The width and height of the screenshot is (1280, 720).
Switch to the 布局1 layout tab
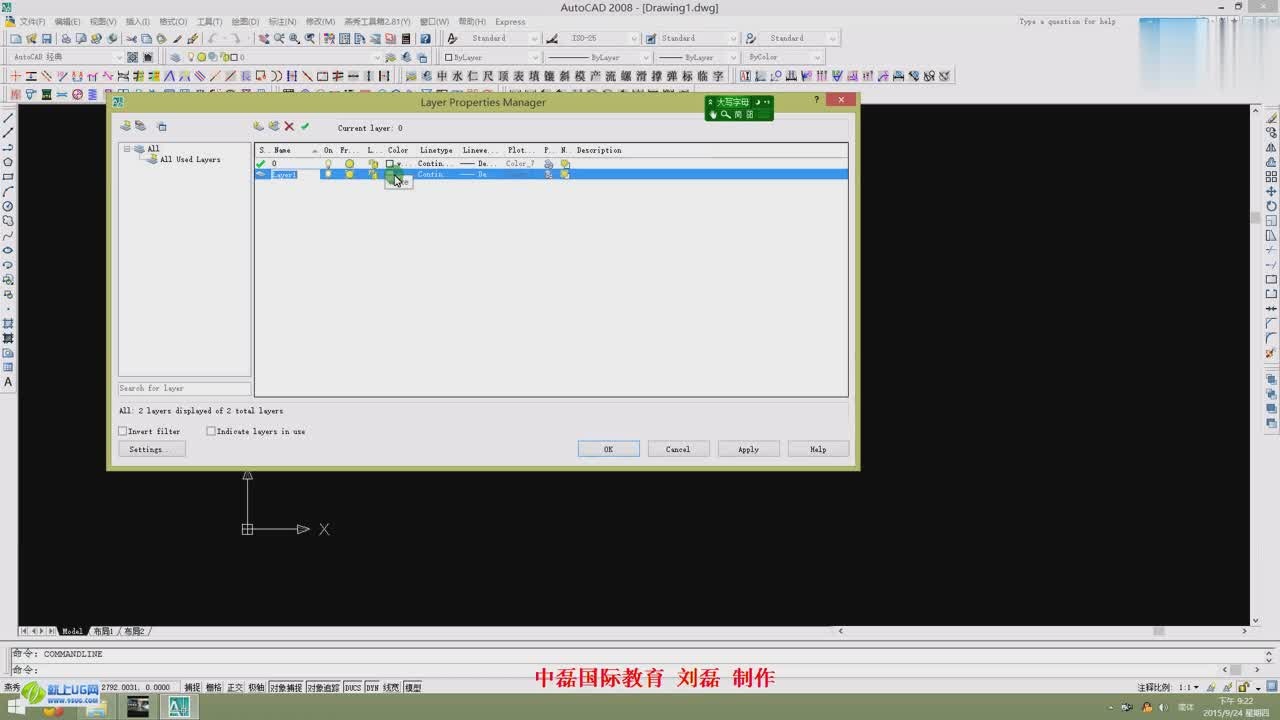[103, 631]
